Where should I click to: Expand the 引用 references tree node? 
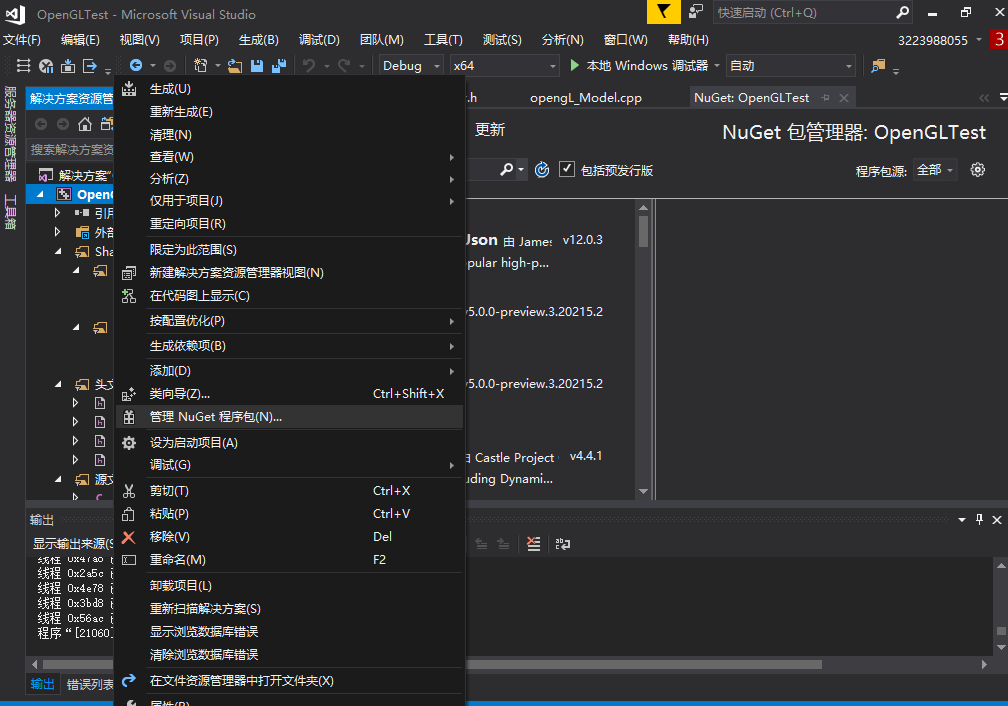tap(58, 213)
